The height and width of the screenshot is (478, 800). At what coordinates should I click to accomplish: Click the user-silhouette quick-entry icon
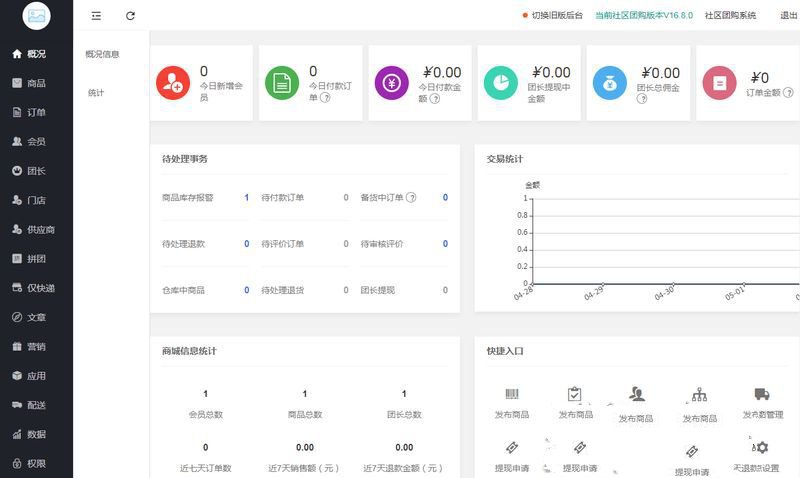[x=637, y=394]
